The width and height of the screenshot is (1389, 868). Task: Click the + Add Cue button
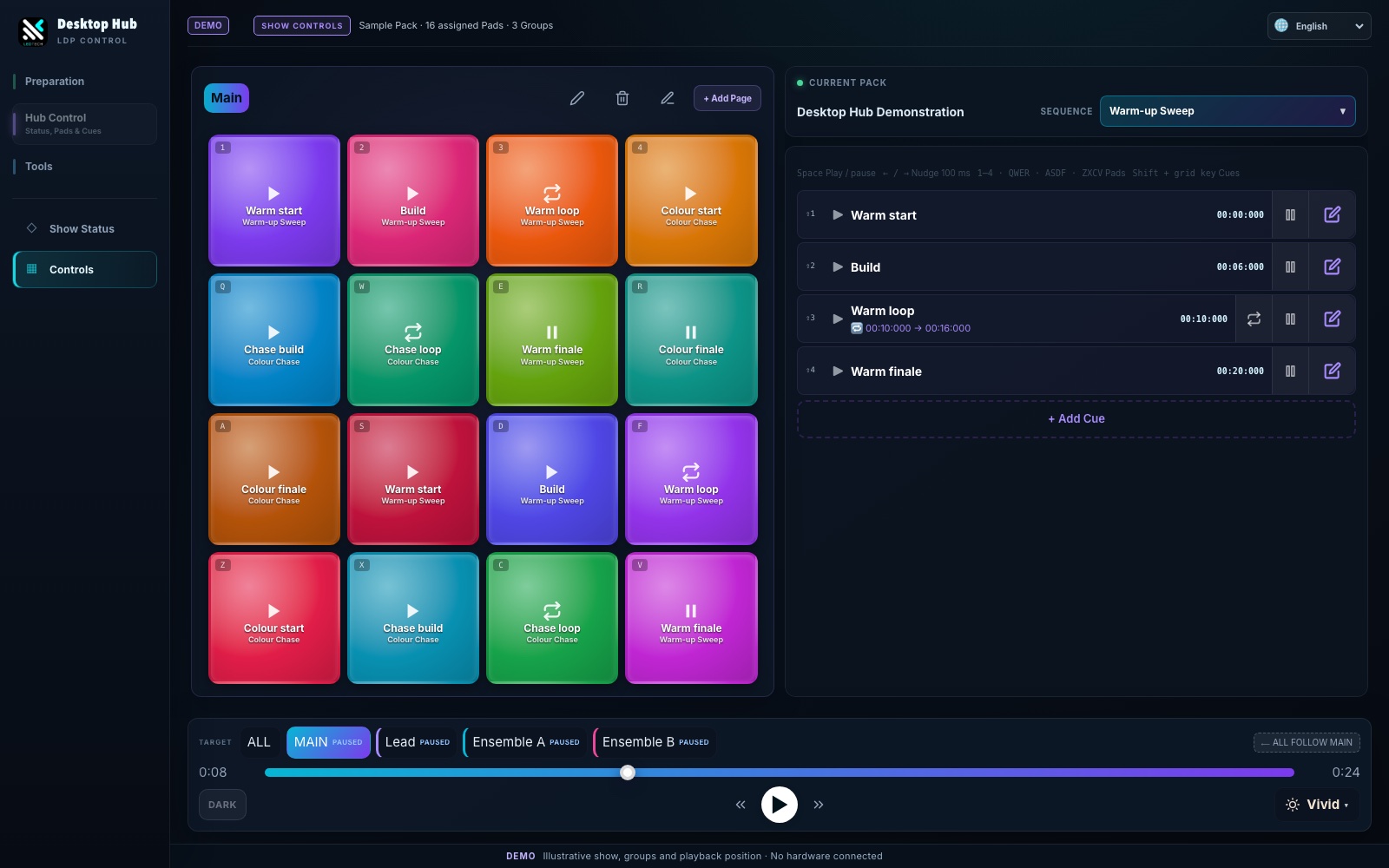click(x=1076, y=418)
